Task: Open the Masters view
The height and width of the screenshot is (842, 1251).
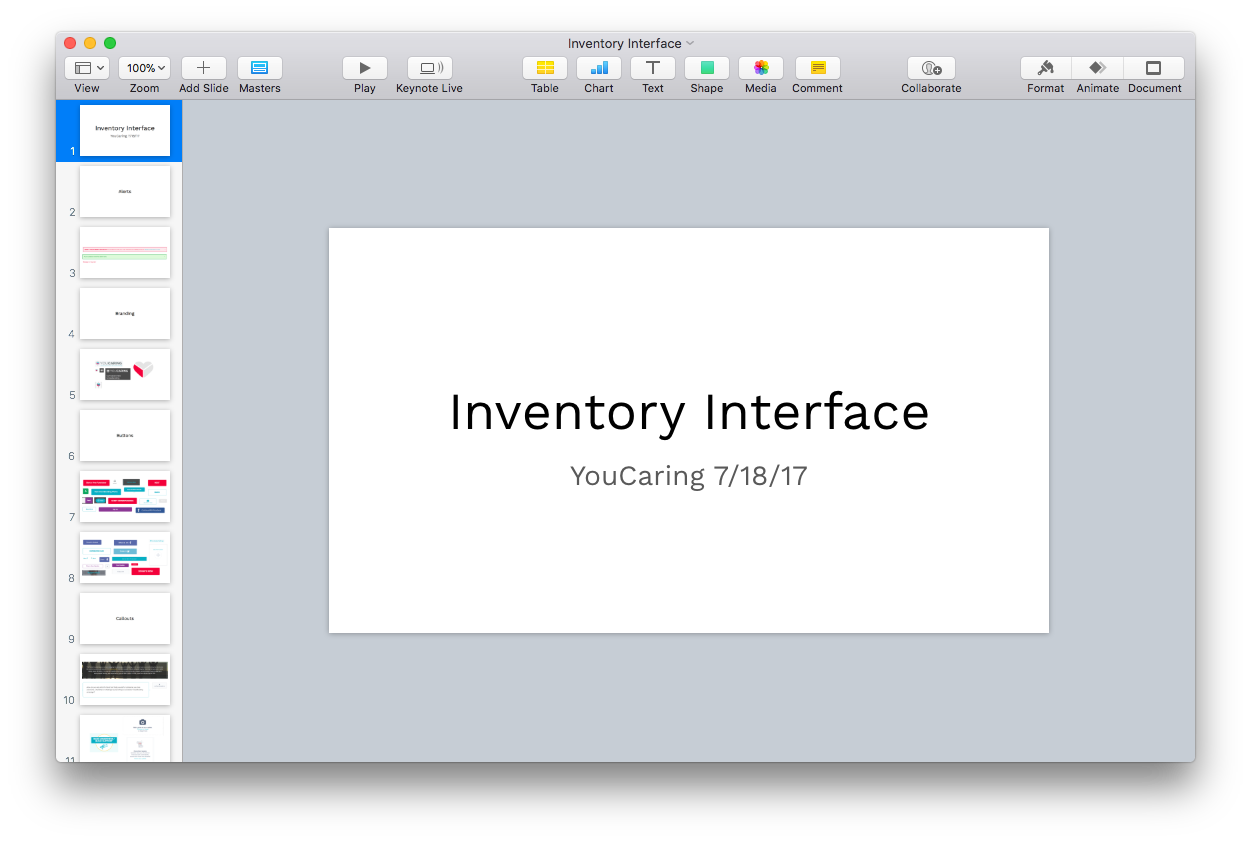Action: [260, 68]
